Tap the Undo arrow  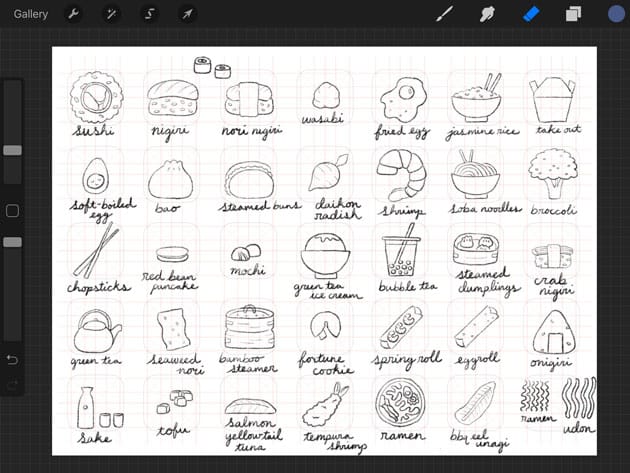click(12, 359)
